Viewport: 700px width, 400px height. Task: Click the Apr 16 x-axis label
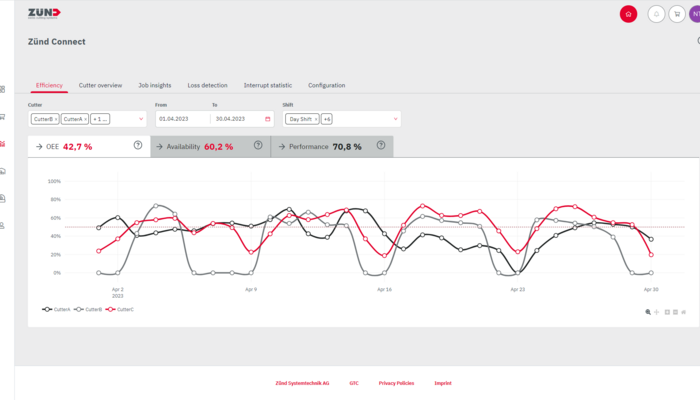(384, 289)
